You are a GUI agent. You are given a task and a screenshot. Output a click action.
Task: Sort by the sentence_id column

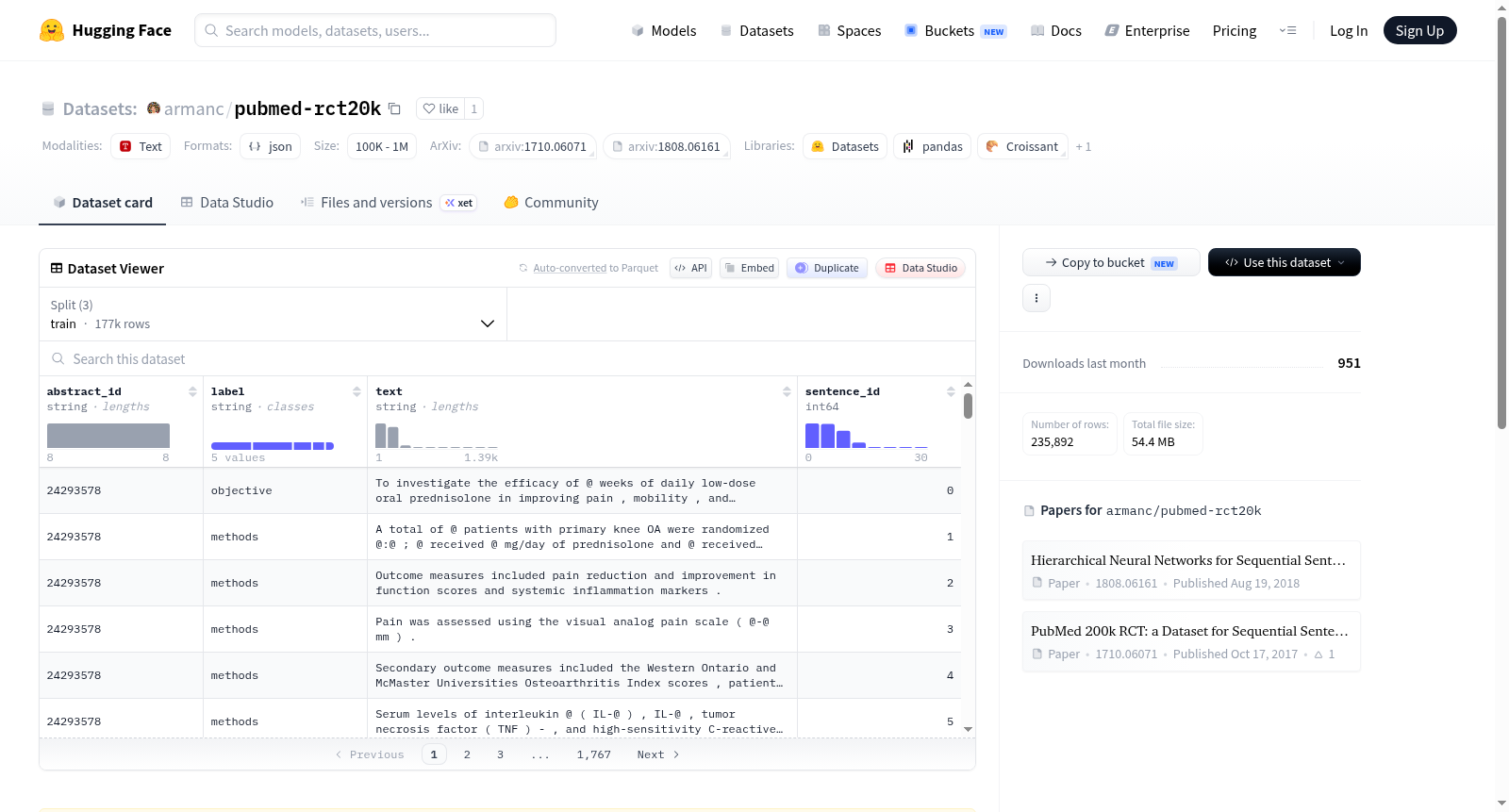coord(951,391)
